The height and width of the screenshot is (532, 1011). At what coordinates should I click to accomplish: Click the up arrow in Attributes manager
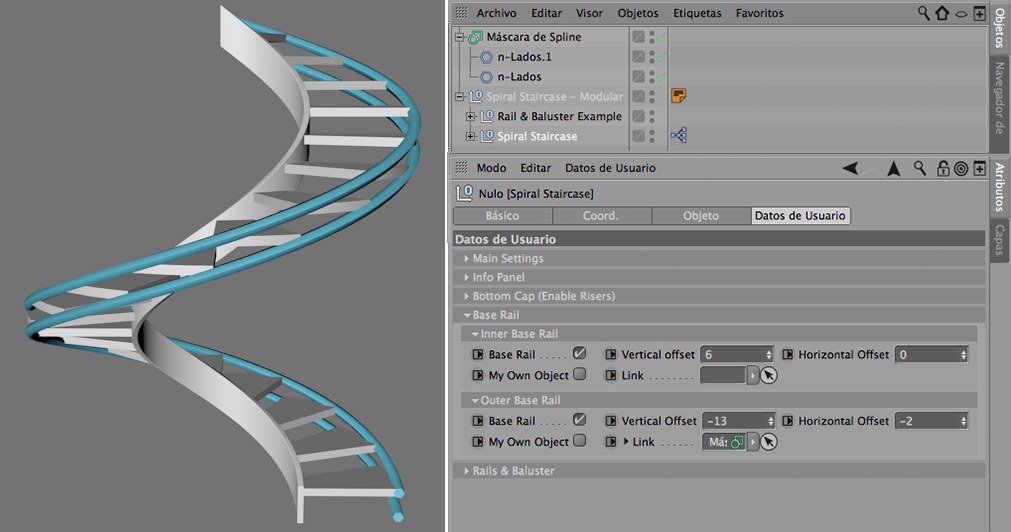894,168
